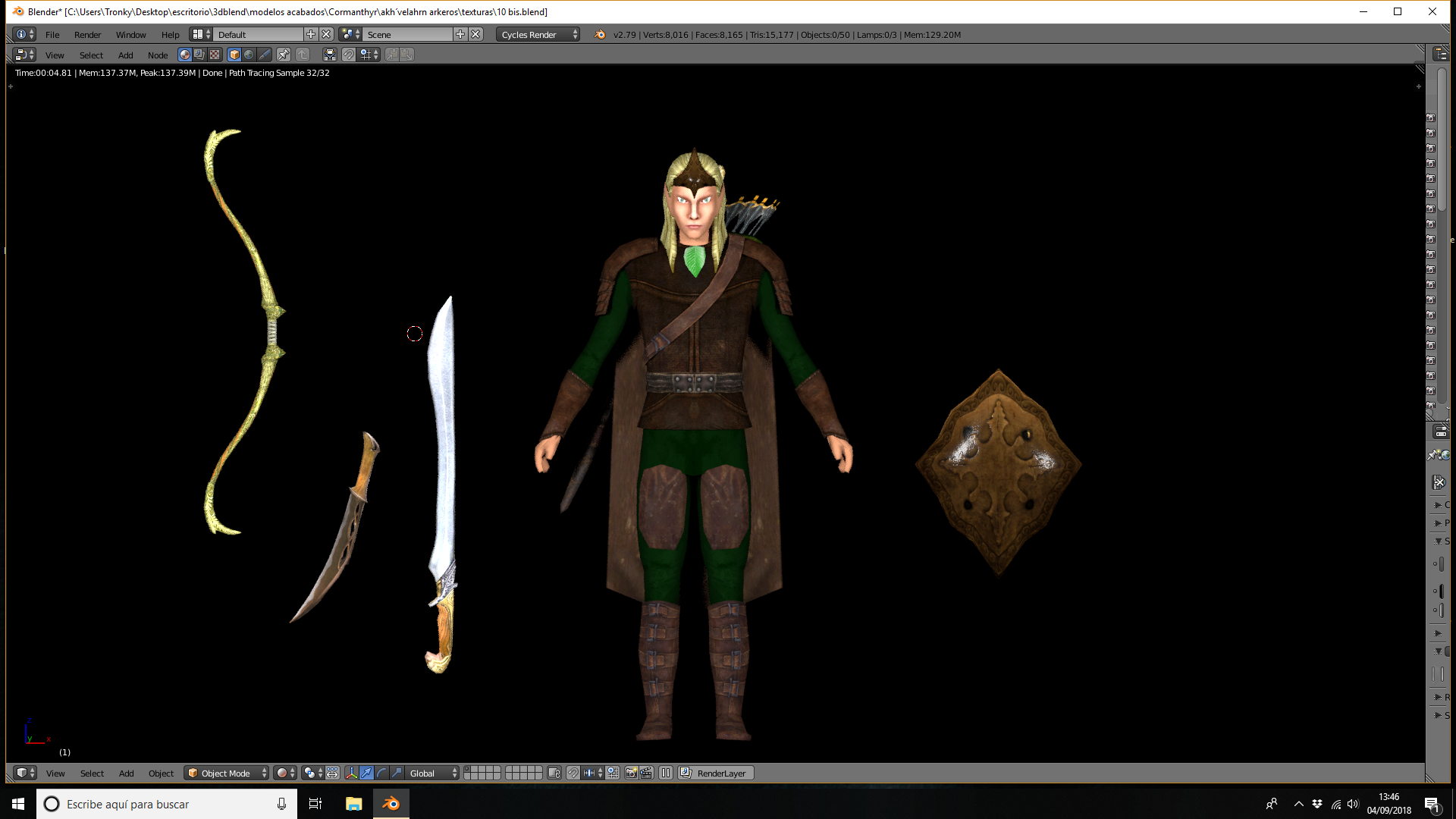The width and height of the screenshot is (1456, 819).
Task: Click the rotate manipulator icon
Action: pyautogui.click(x=381, y=773)
